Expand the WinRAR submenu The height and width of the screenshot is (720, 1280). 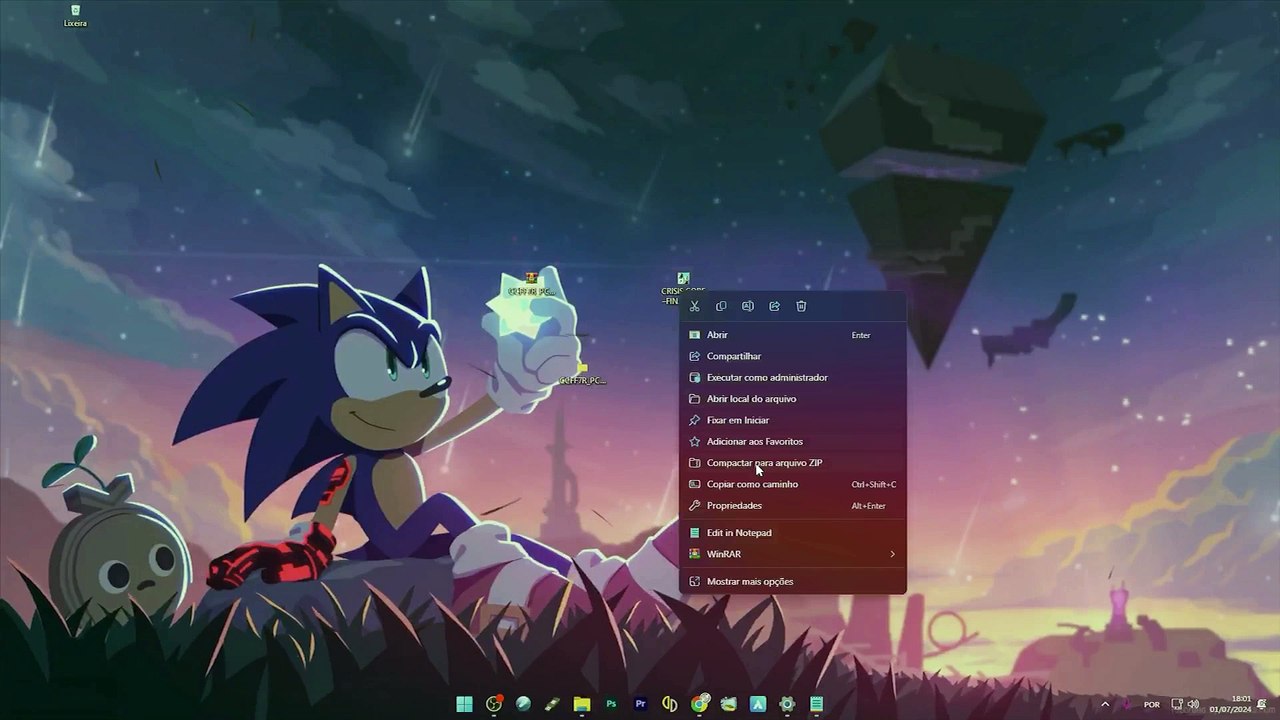(793, 554)
